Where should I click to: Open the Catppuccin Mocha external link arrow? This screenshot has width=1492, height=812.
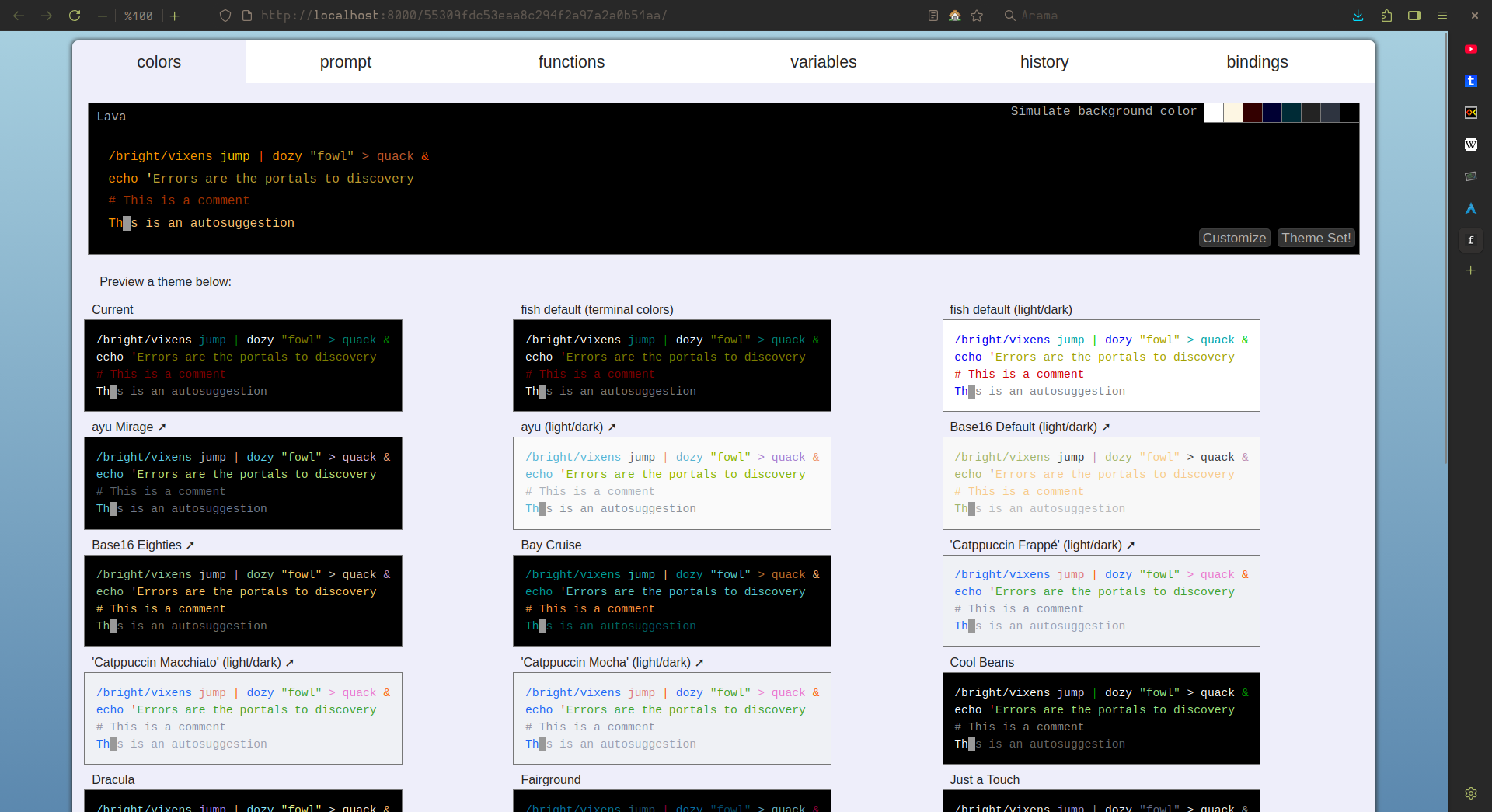[x=699, y=663]
